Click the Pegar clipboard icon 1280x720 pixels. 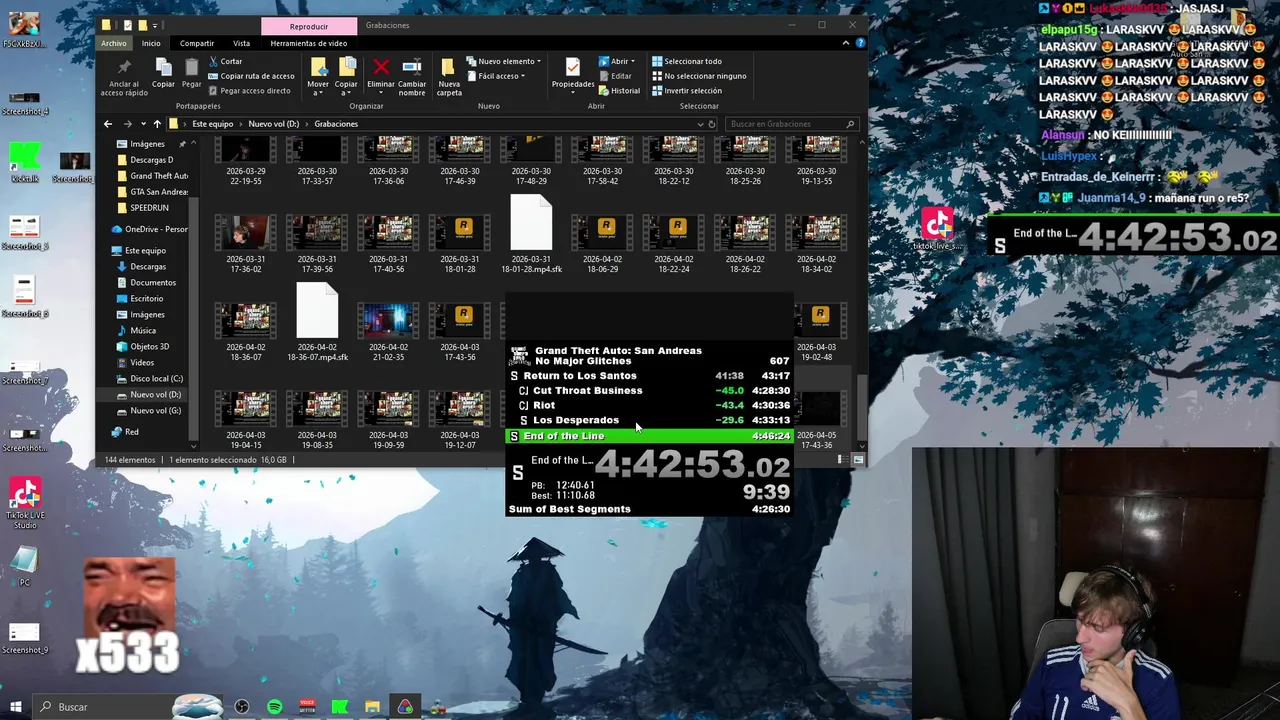pyautogui.click(x=191, y=68)
